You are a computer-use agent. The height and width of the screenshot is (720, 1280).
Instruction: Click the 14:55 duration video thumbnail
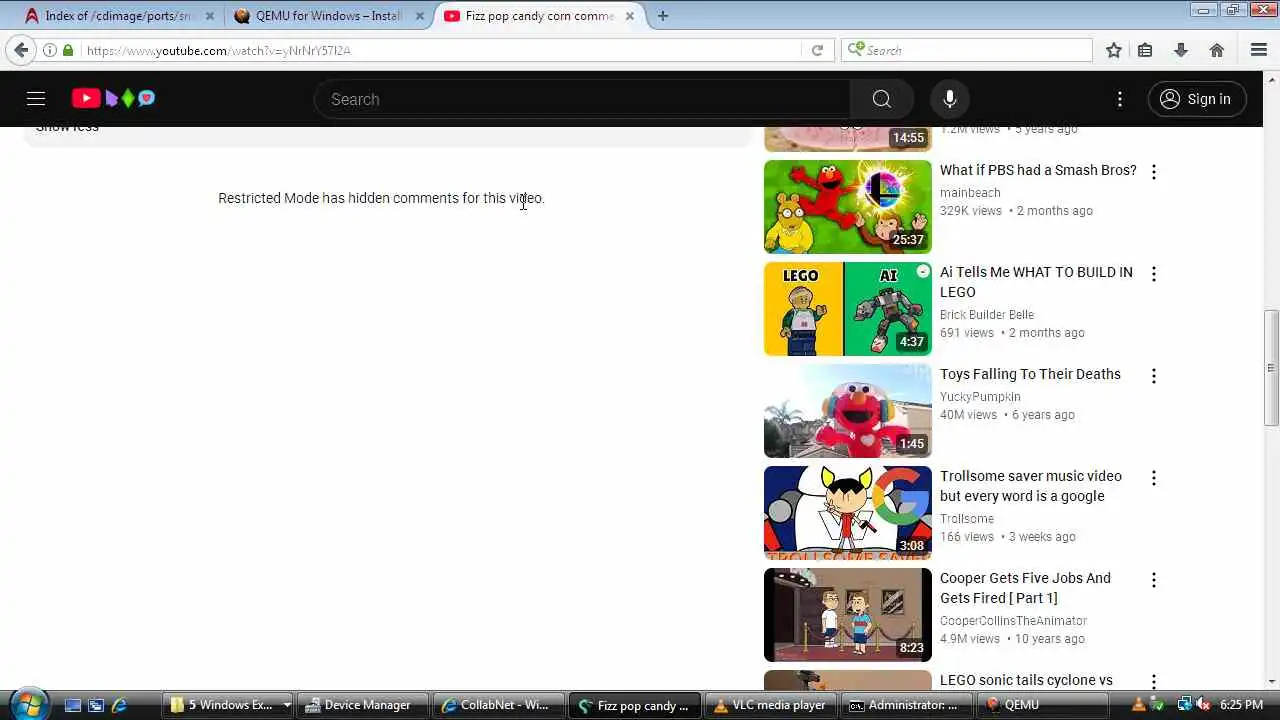pyautogui.click(x=848, y=139)
